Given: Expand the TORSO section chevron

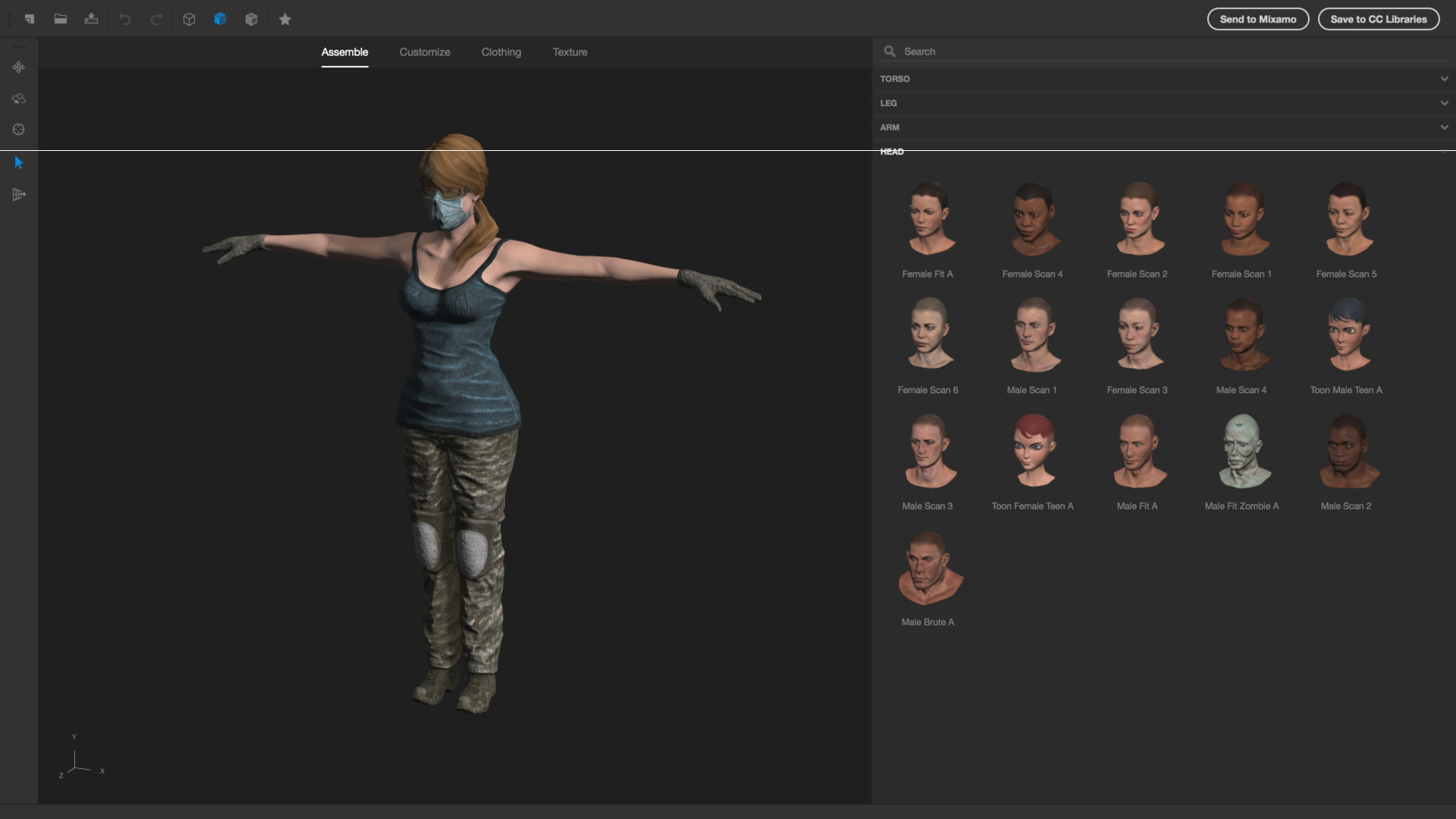Looking at the screenshot, I should [1444, 79].
